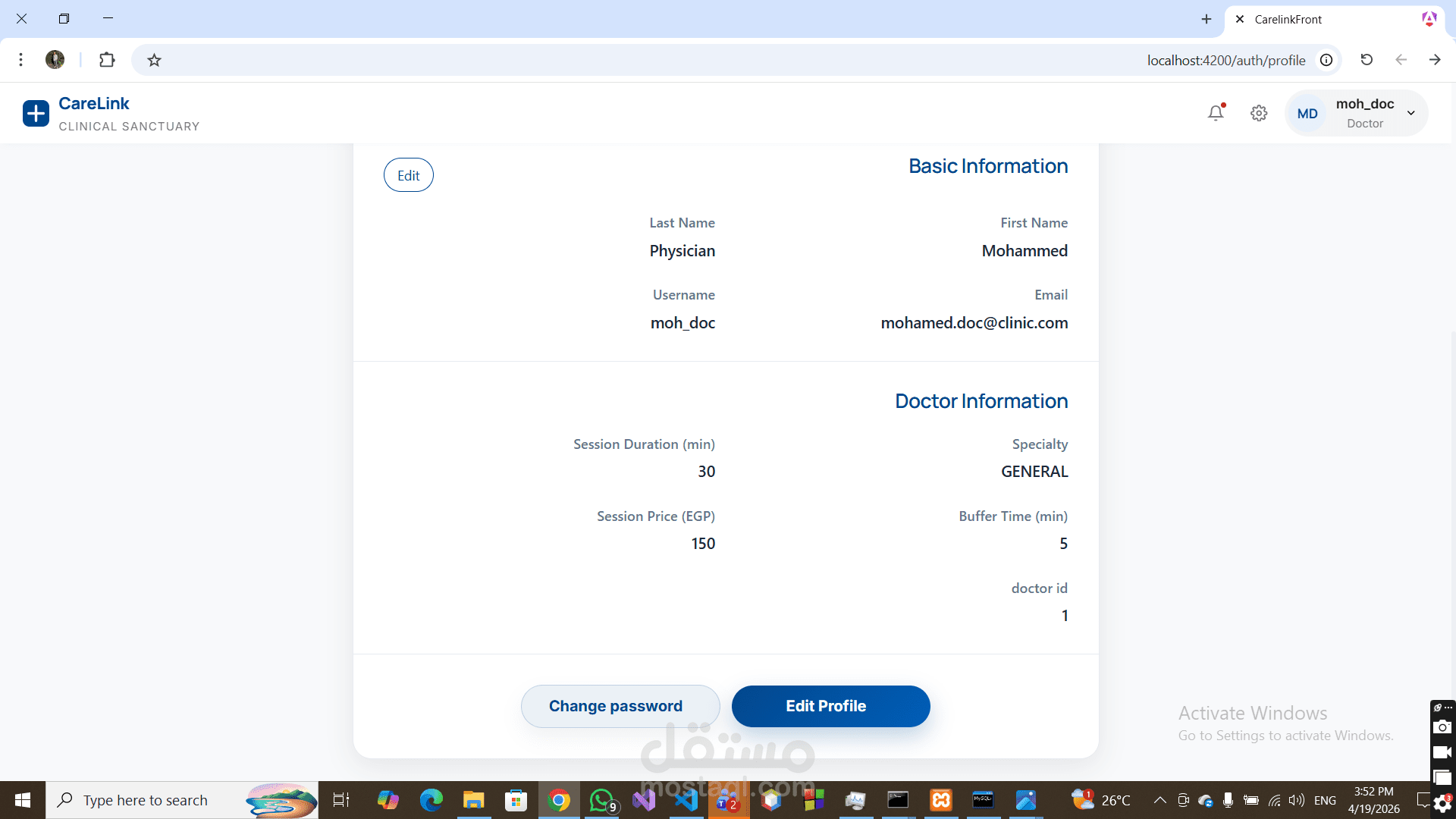Open Visual Studio Code from taskbar

click(x=686, y=800)
